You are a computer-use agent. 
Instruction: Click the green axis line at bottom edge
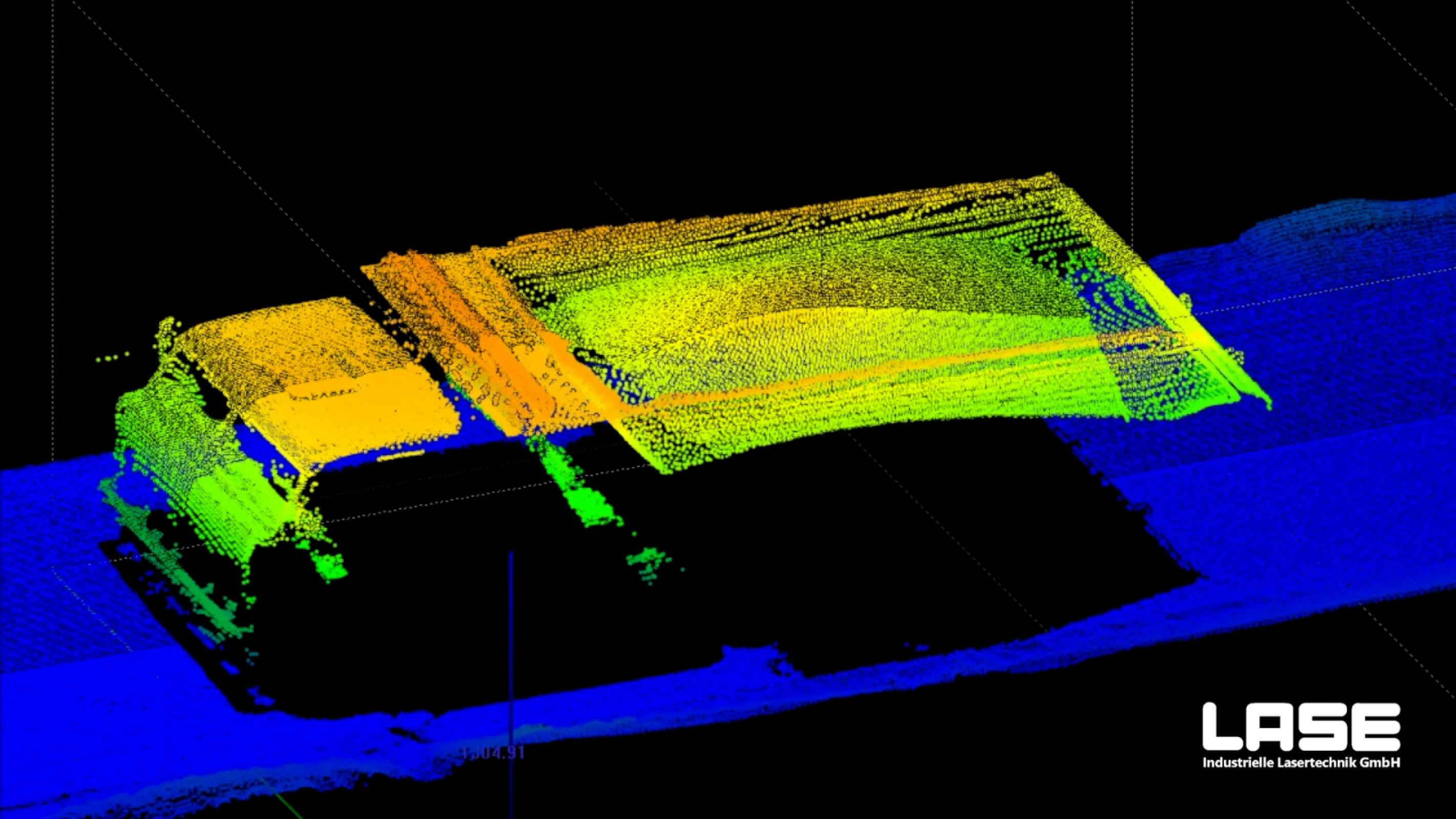[x=288, y=805]
